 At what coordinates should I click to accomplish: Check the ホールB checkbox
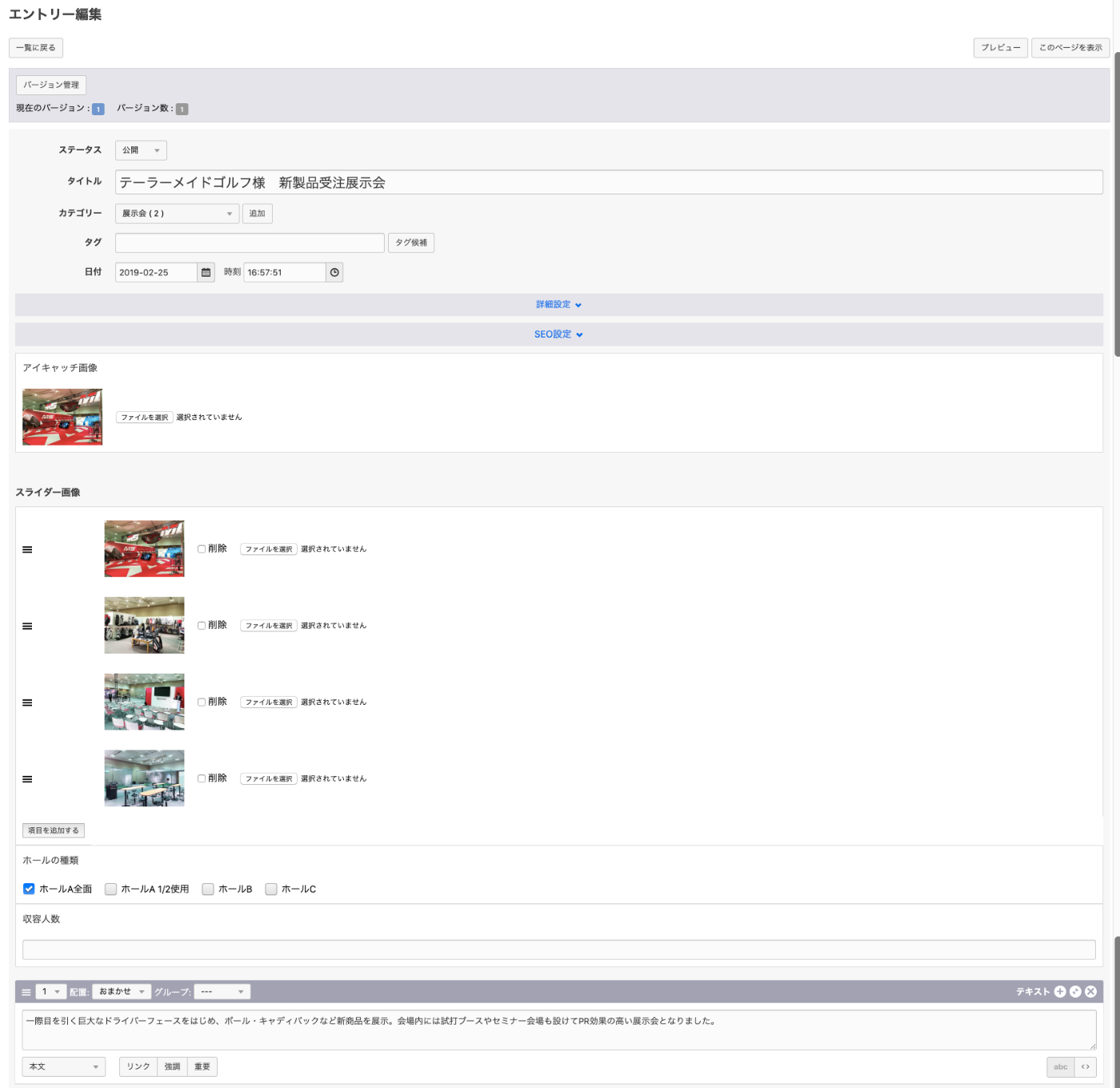click(x=208, y=889)
